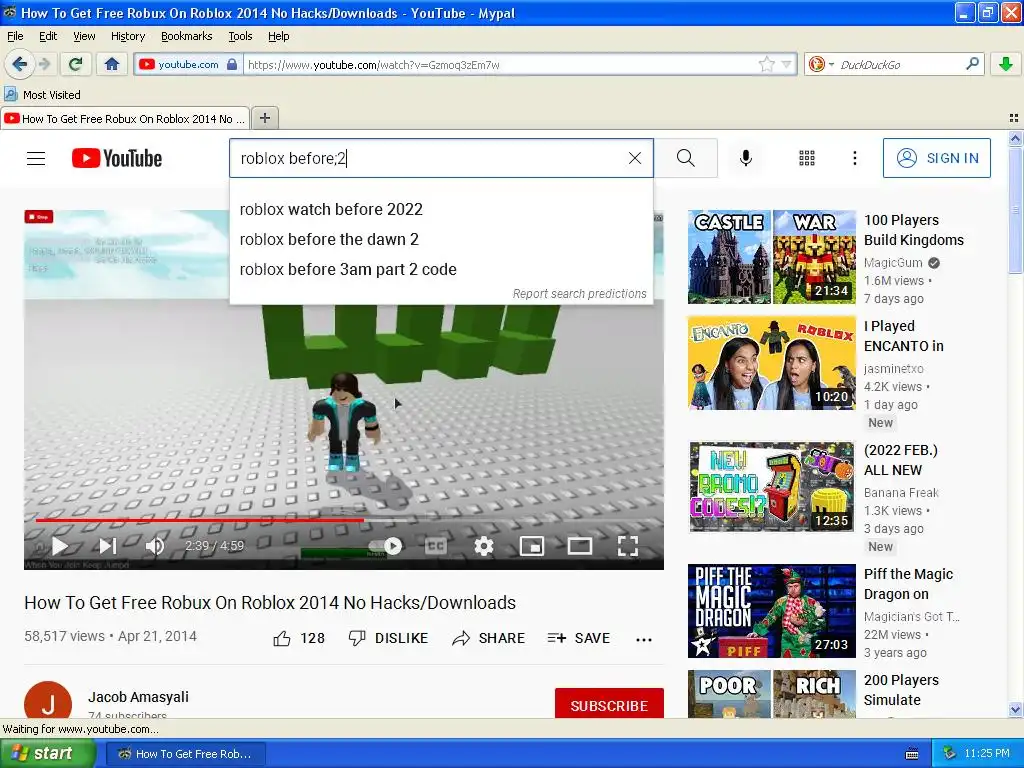Switch to theater mode

click(x=579, y=546)
